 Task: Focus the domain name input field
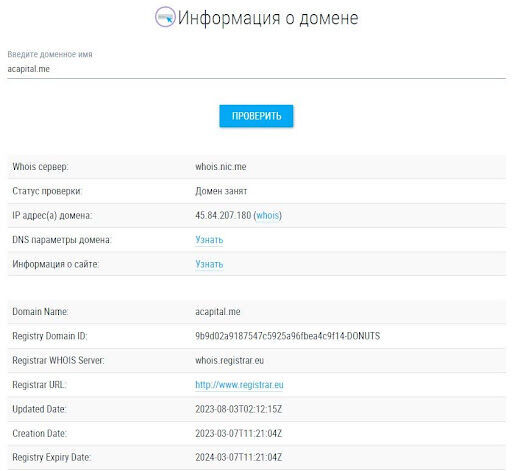pyautogui.click(x=256, y=69)
